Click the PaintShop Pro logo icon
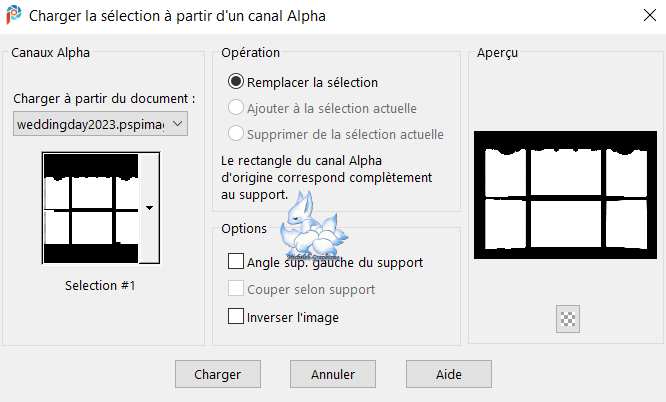Viewport: 666px width, 402px height. [14, 15]
